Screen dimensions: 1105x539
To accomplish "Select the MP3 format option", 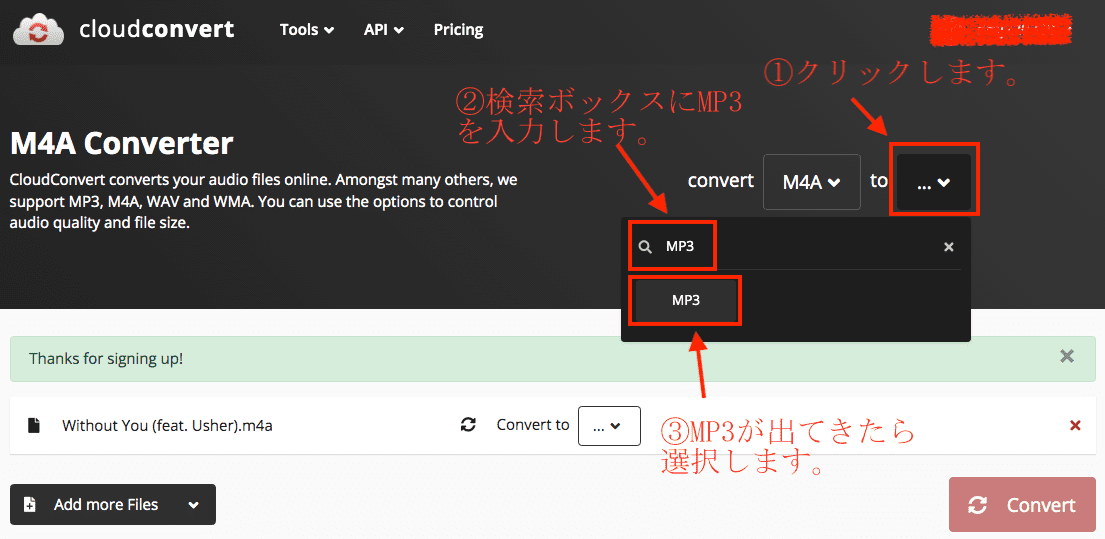I will (x=686, y=300).
